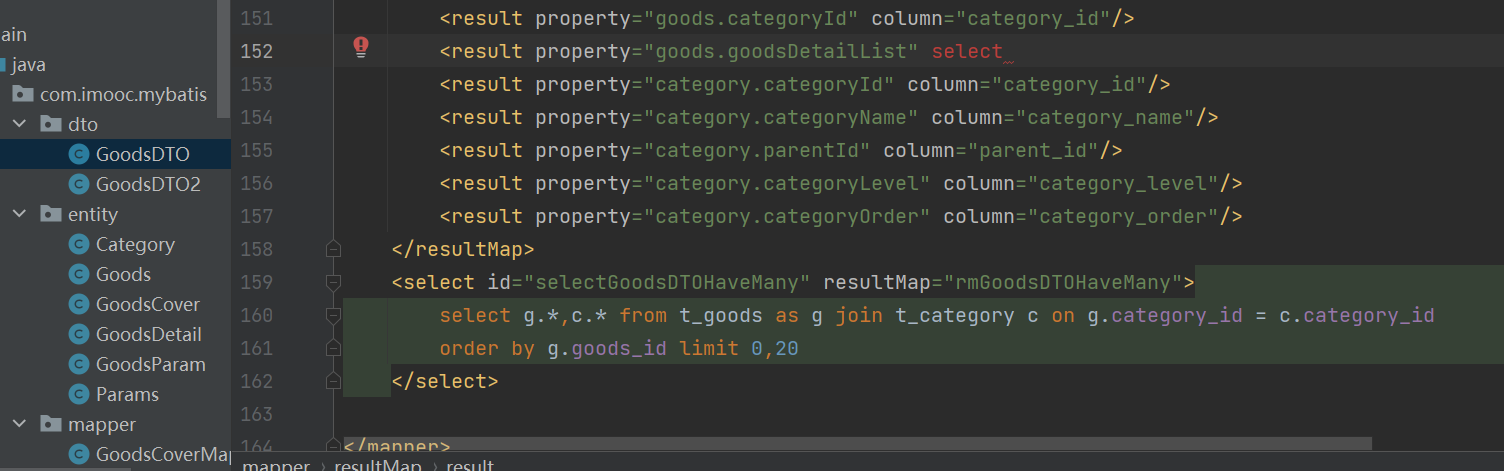Toggle fold marker on line 161
The image size is (1504, 471).
click(333, 348)
